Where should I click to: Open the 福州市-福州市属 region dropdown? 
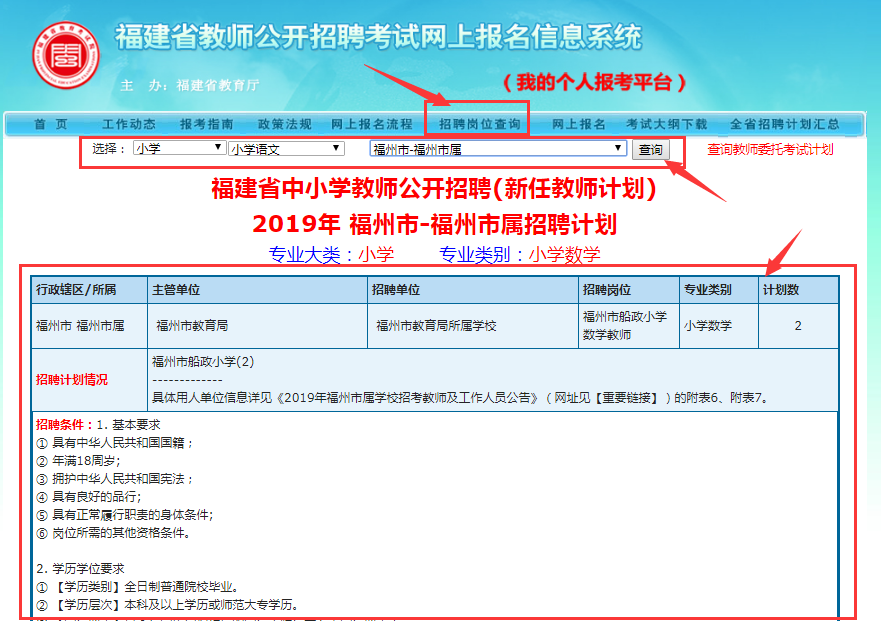click(498, 149)
